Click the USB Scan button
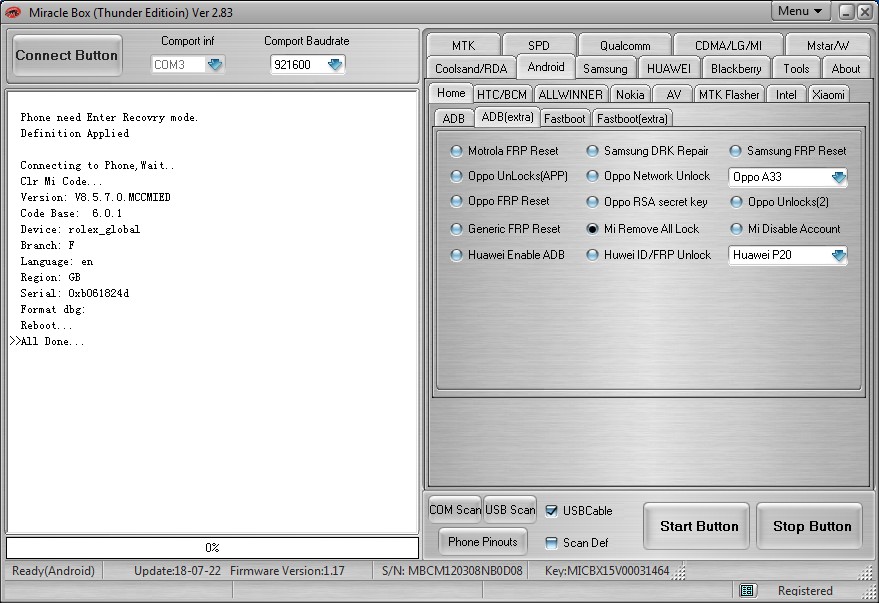The height and width of the screenshot is (603, 879). pos(510,509)
